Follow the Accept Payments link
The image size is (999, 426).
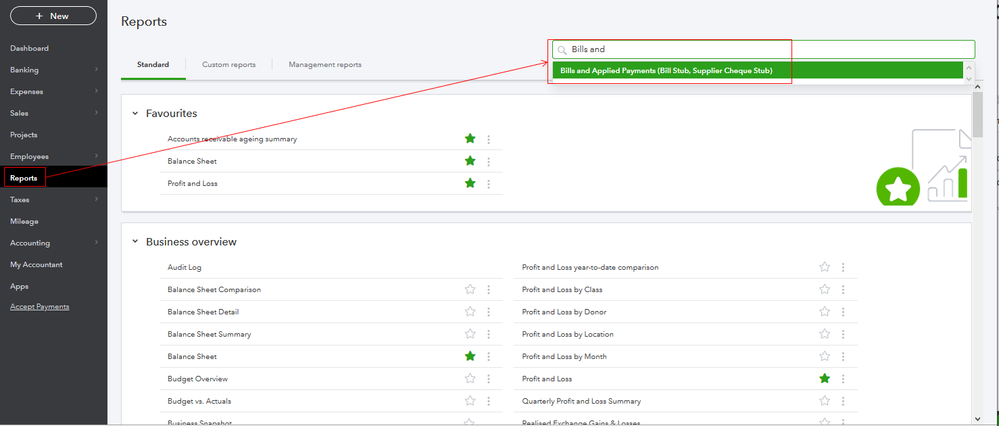coord(40,307)
